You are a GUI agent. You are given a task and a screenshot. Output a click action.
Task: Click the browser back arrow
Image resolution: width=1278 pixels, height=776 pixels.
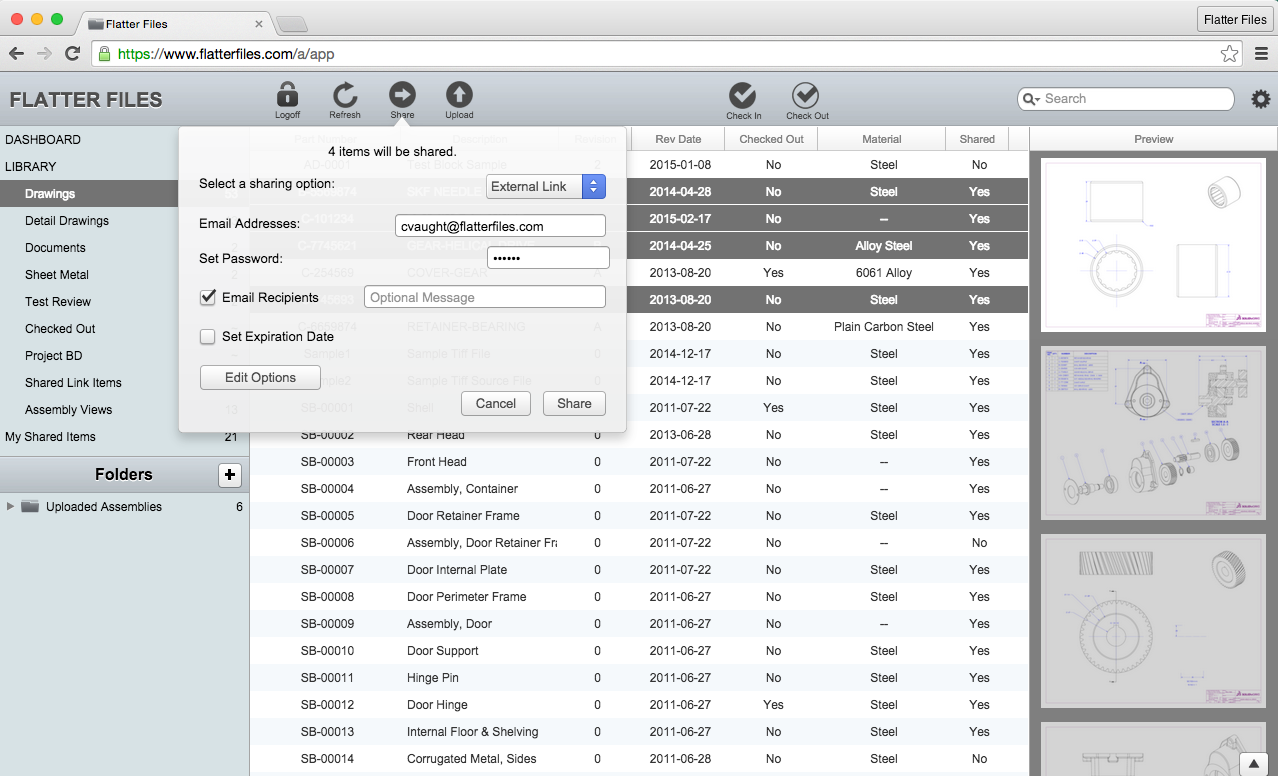(x=16, y=54)
